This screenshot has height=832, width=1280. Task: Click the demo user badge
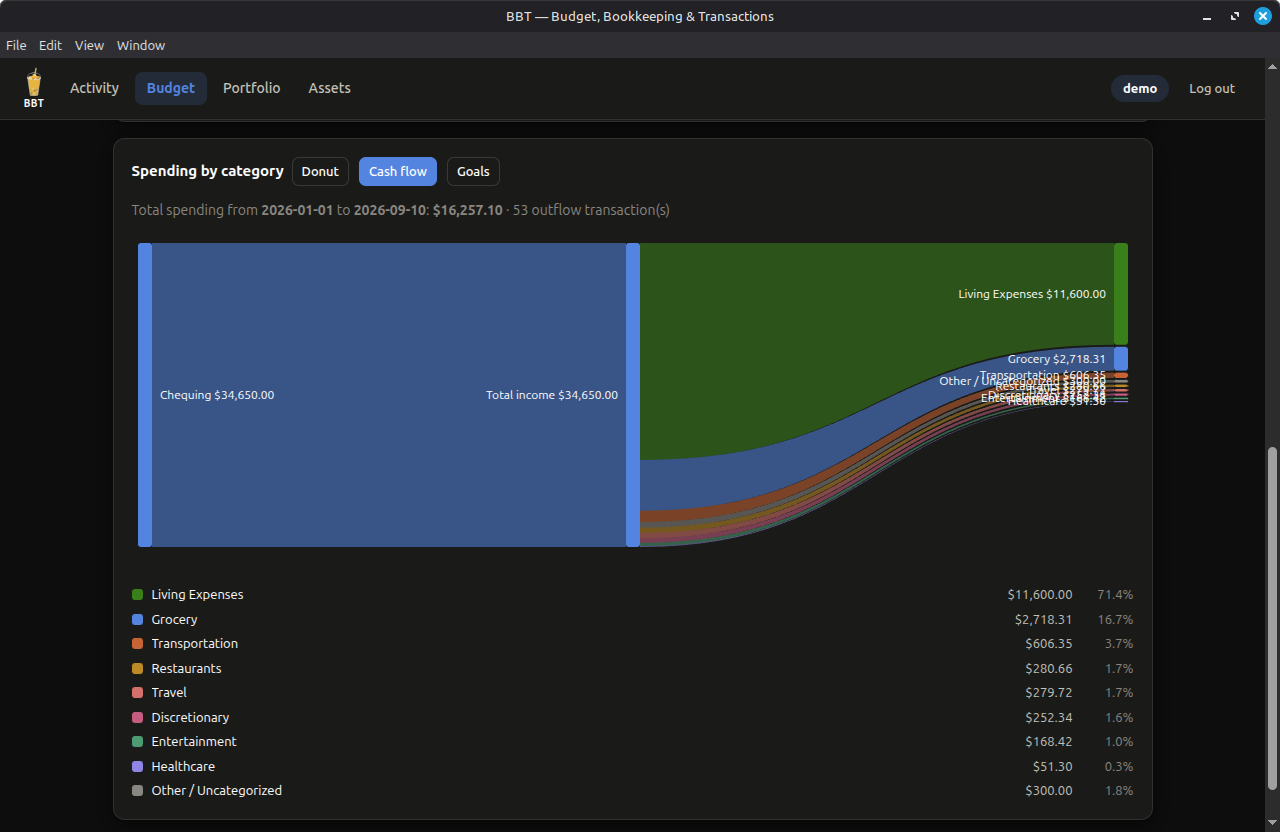tap(1140, 88)
